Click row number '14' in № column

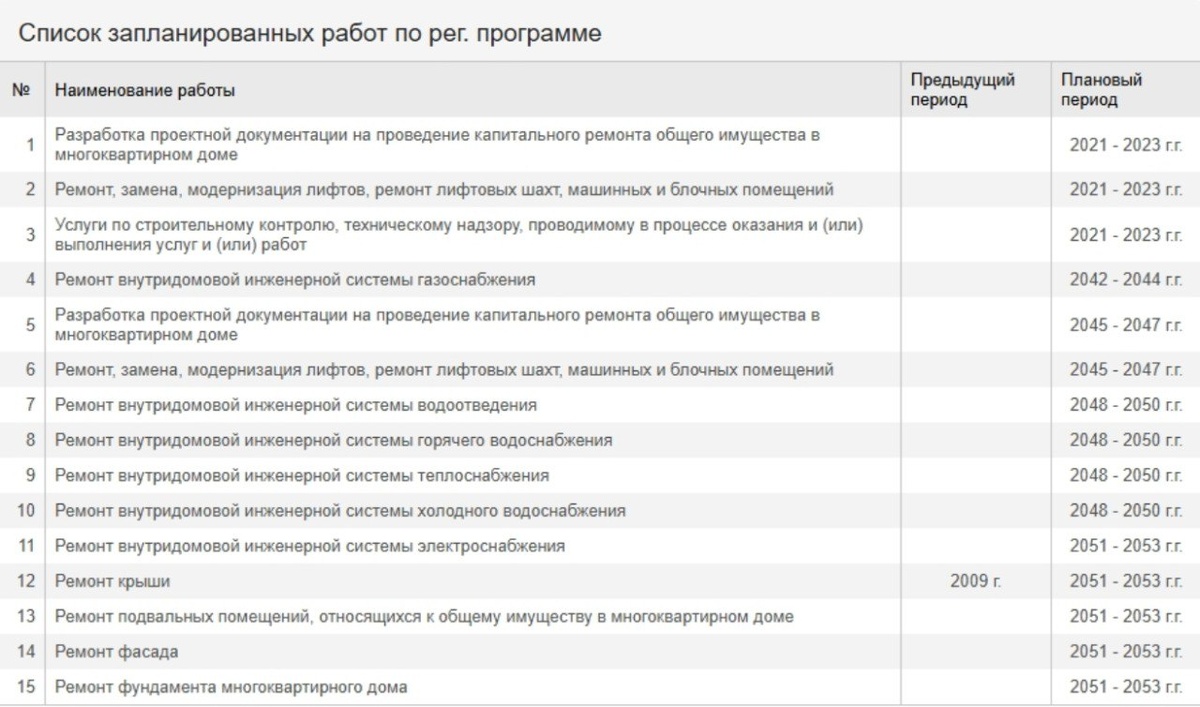pos(26,651)
